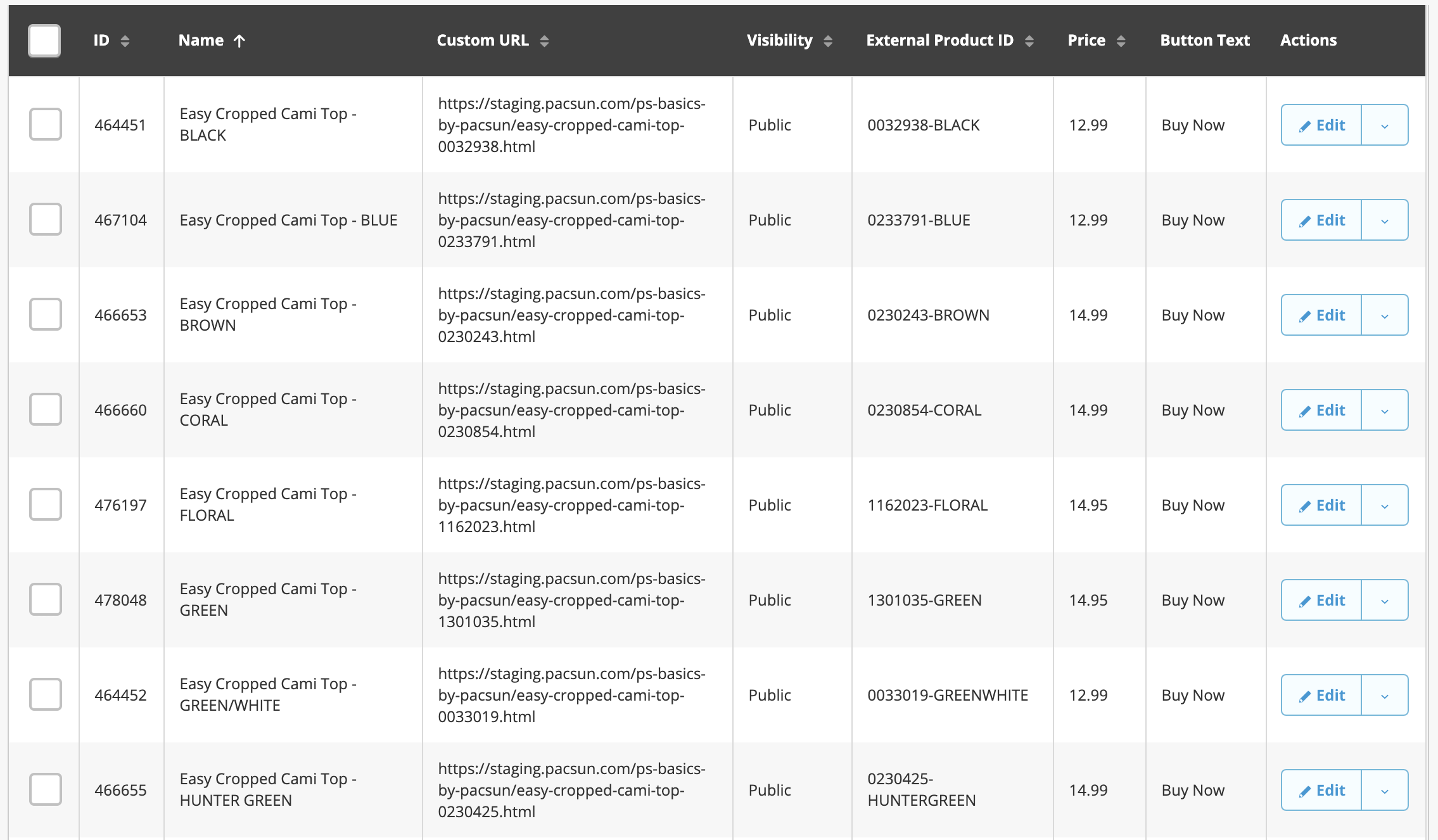Click name cell Easy Cropped Cami Top - CORAL
Viewport: 1438px width, 840px height.
click(x=268, y=409)
